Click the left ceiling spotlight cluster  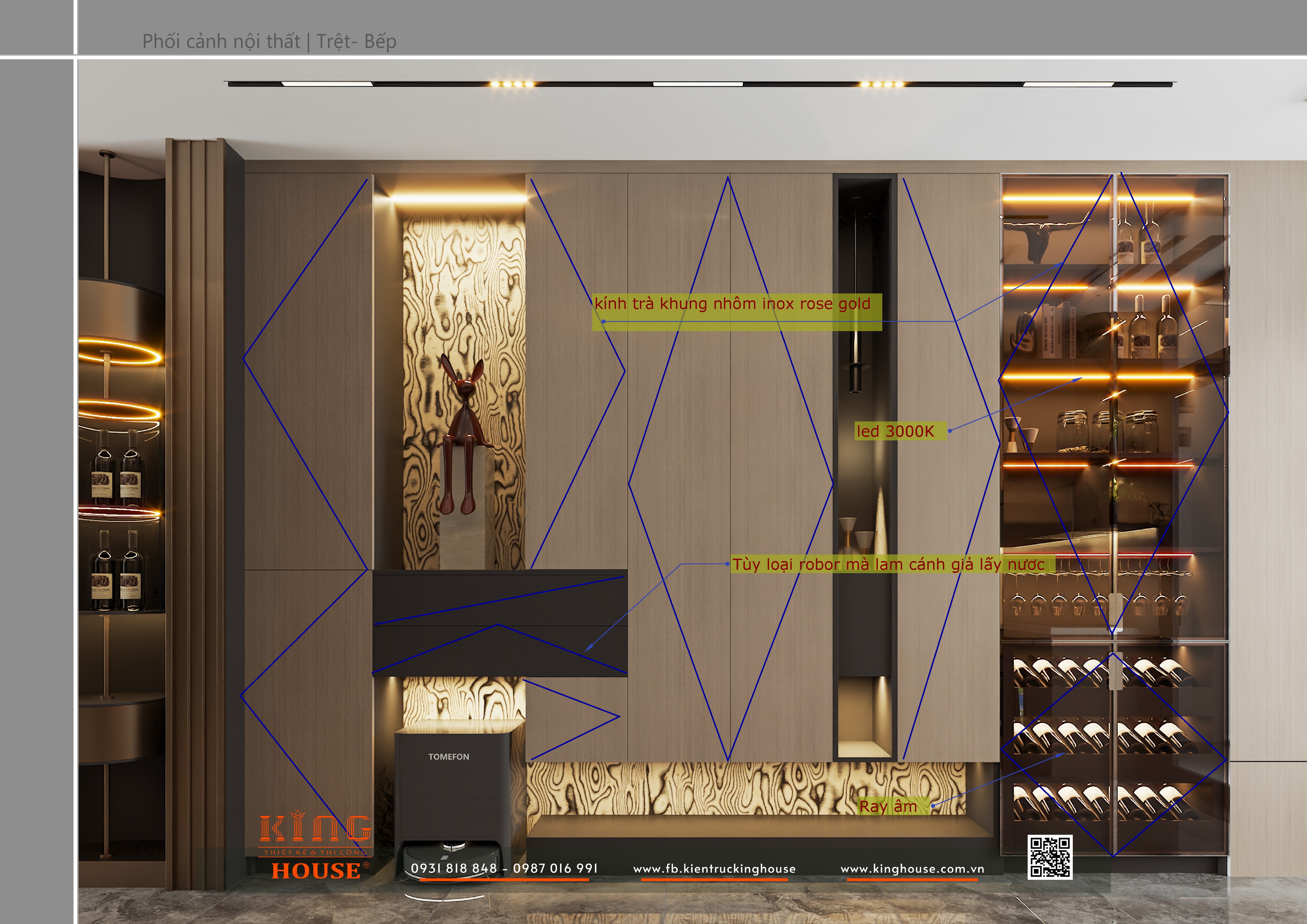pyautogui.click(x=512, y=84)
